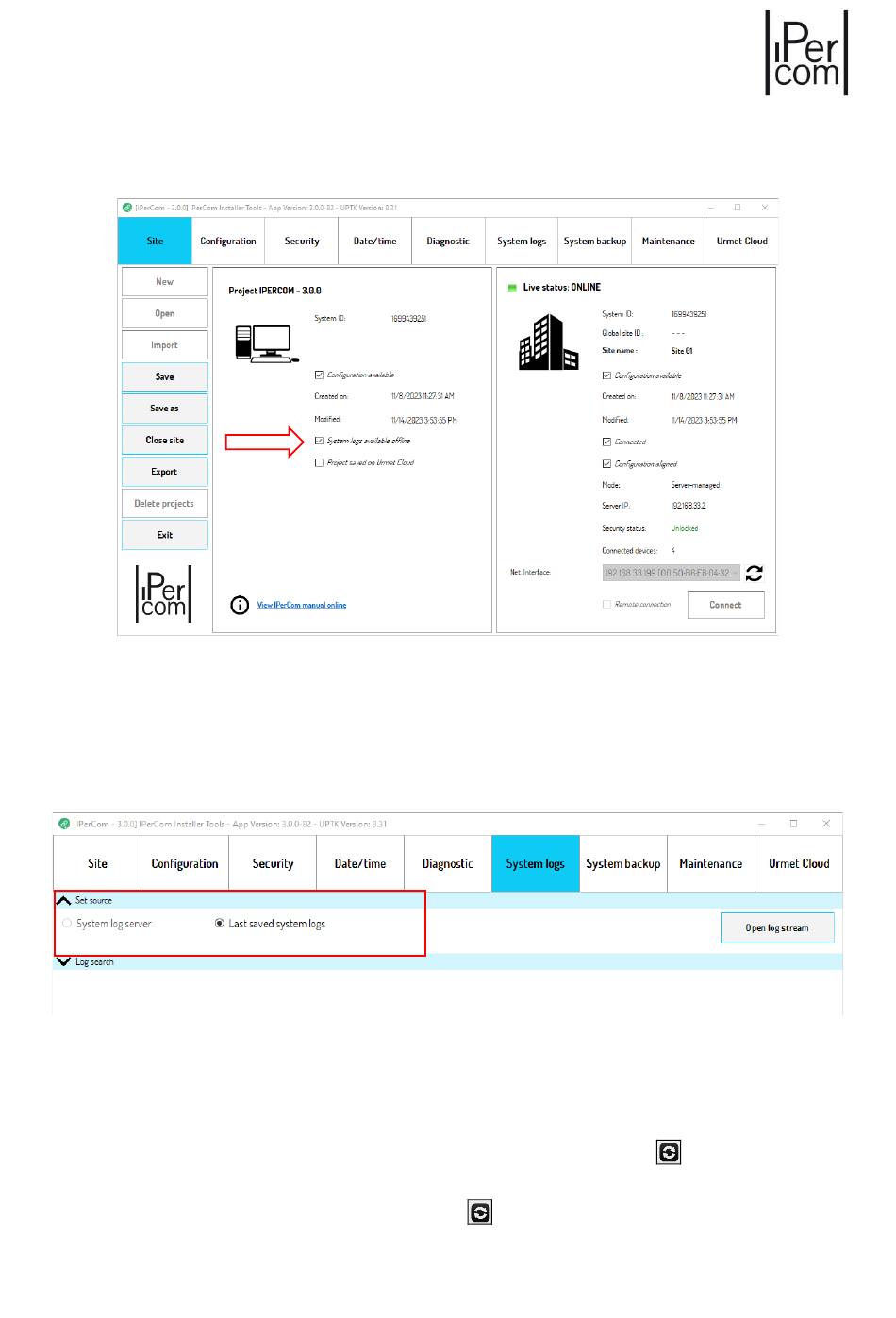This screenshot has height=1318, width=896.
Task: Open Diagnostic tab in upper window
Action: [448, 241]
